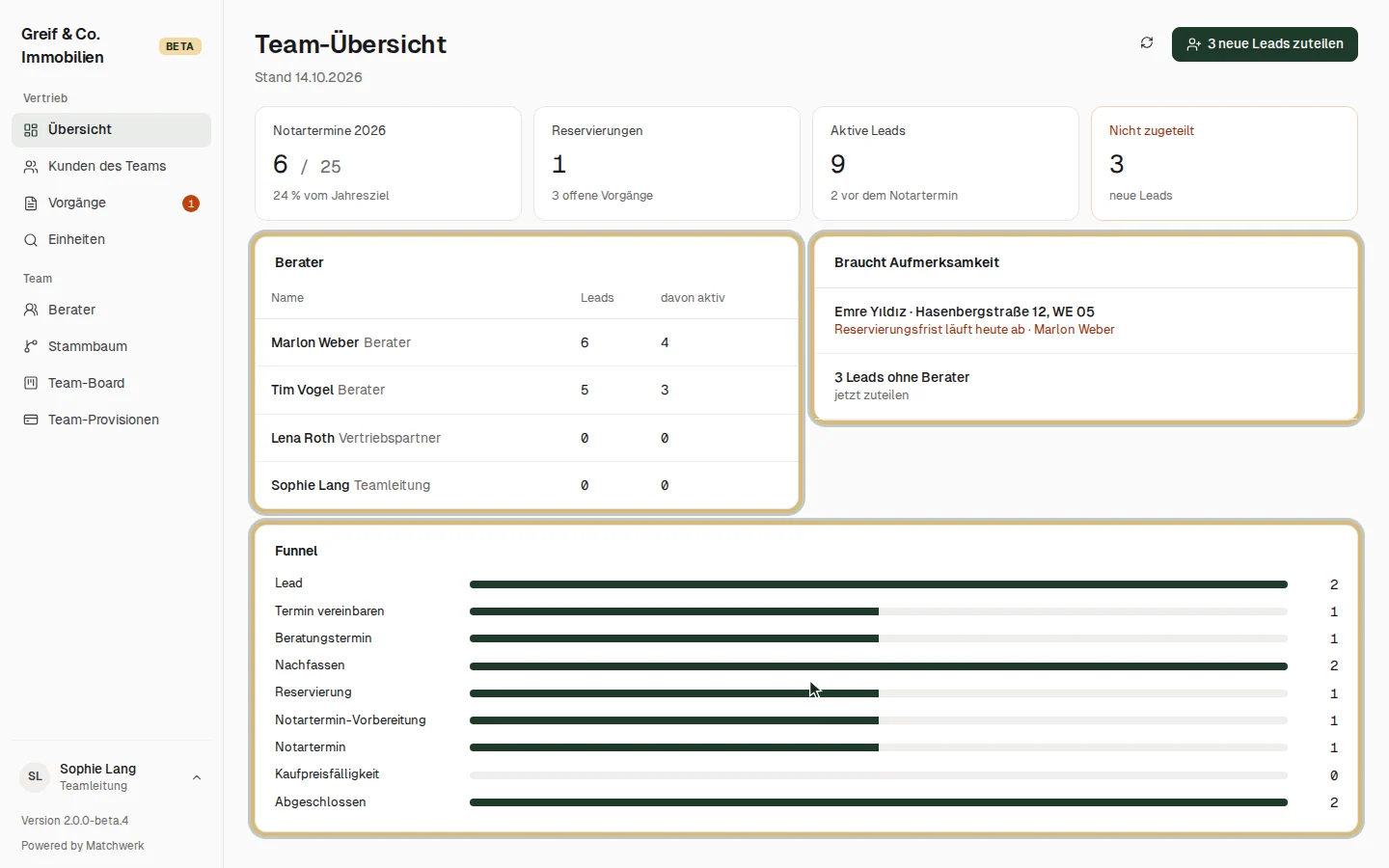This screenshot has height=868, width=1389.
Task: Select the Marlon Weber advisor row
Action: 527,342
